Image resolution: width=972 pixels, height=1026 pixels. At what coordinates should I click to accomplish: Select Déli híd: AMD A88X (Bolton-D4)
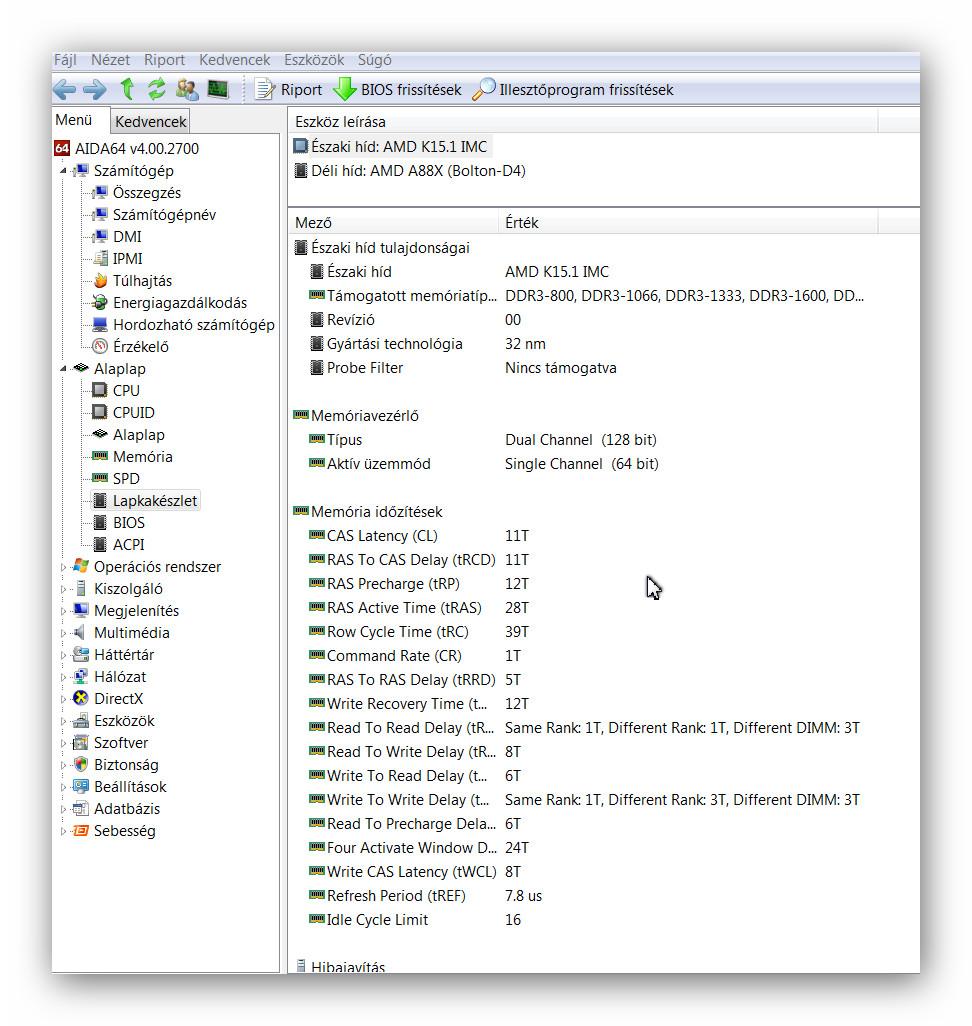tap(410, 171)
